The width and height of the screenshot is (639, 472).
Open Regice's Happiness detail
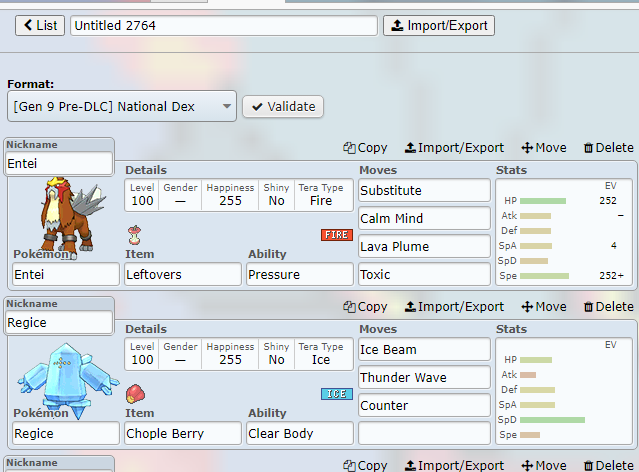pyautogui.click(x=230, y=354)
